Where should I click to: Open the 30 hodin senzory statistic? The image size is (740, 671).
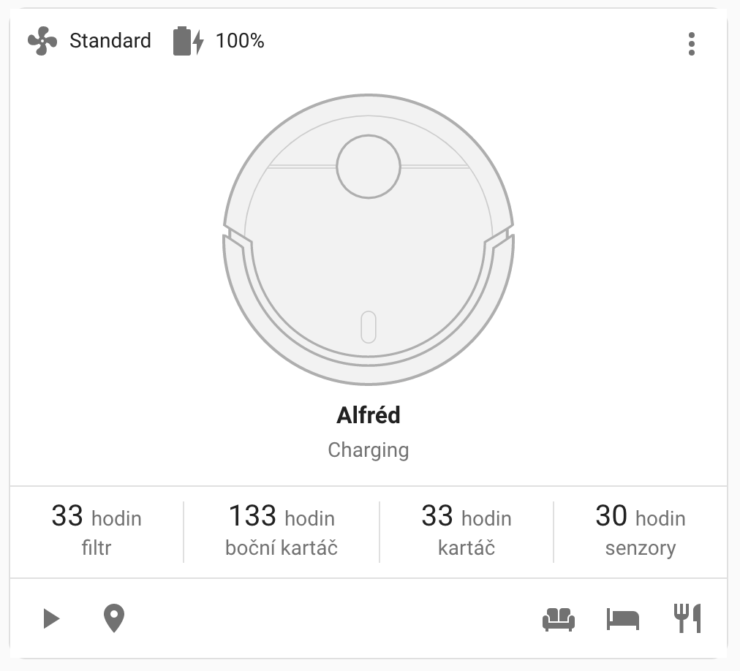pyautogui.click(x=640, y=531)
